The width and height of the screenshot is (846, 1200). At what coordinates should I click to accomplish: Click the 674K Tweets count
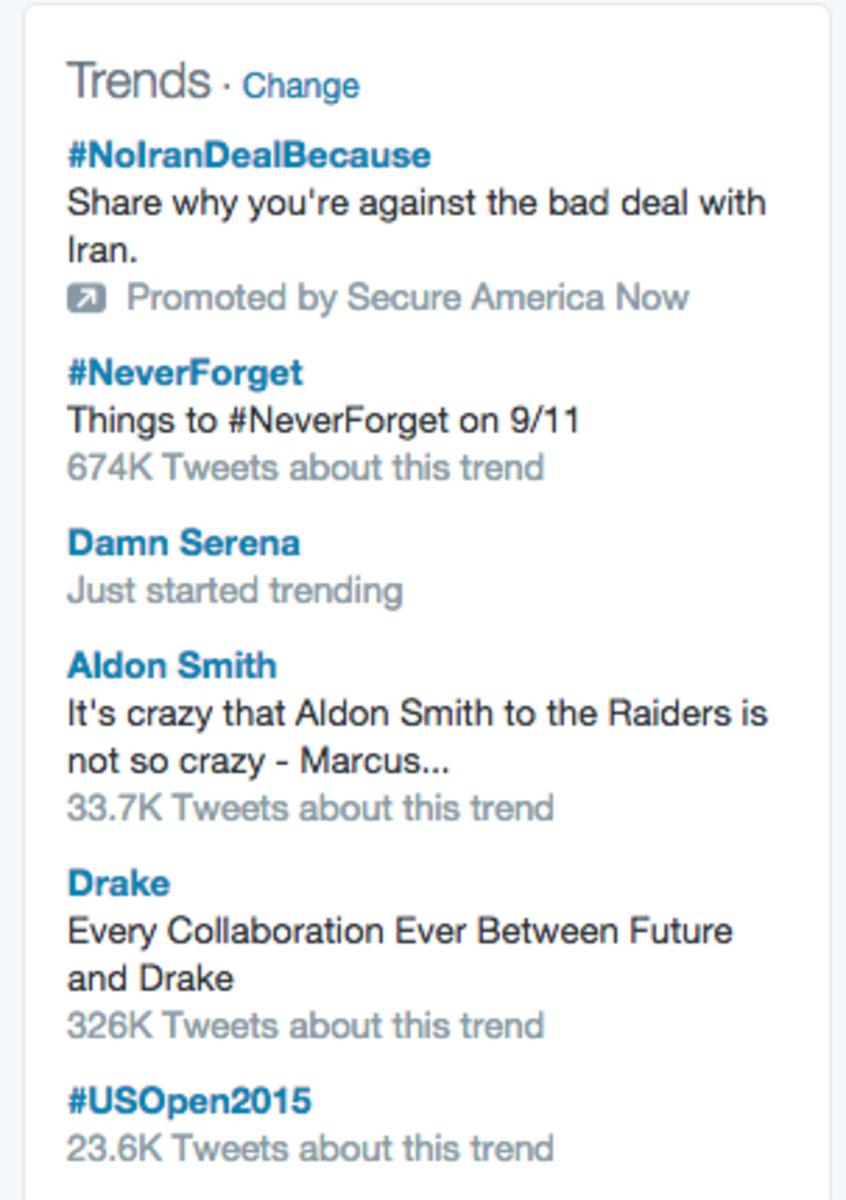(x=305, y=467)
